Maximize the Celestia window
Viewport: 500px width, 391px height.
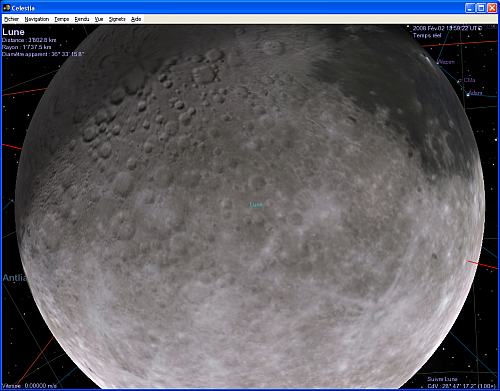coord(481,8)
